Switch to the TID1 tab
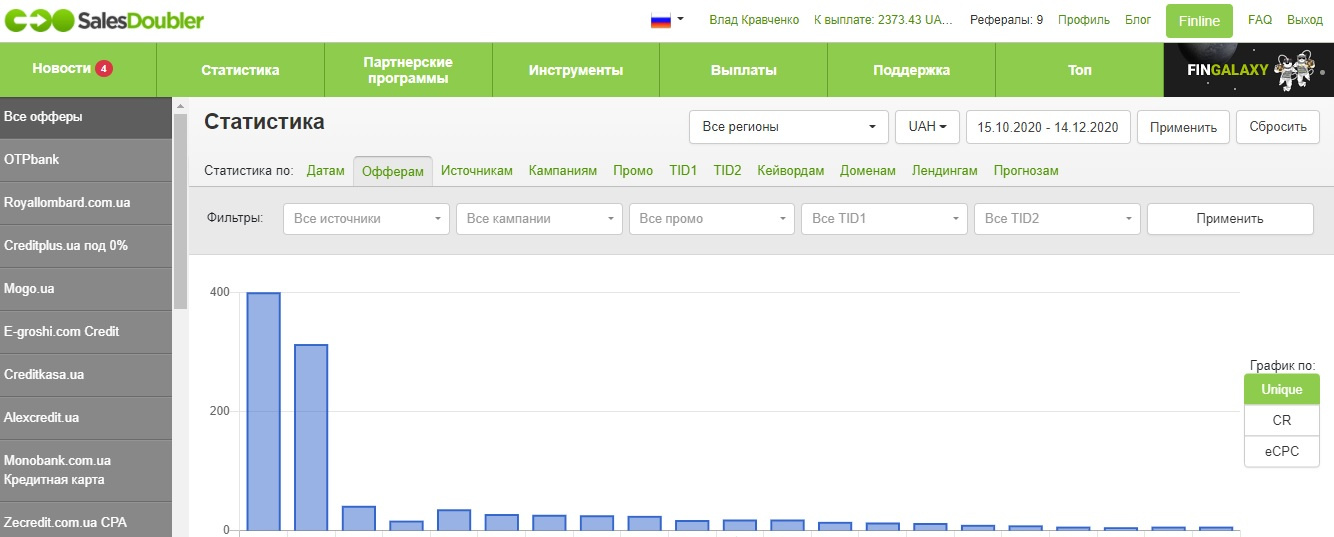The width and height of the screenshot is (1334, 537). [684, 171]
